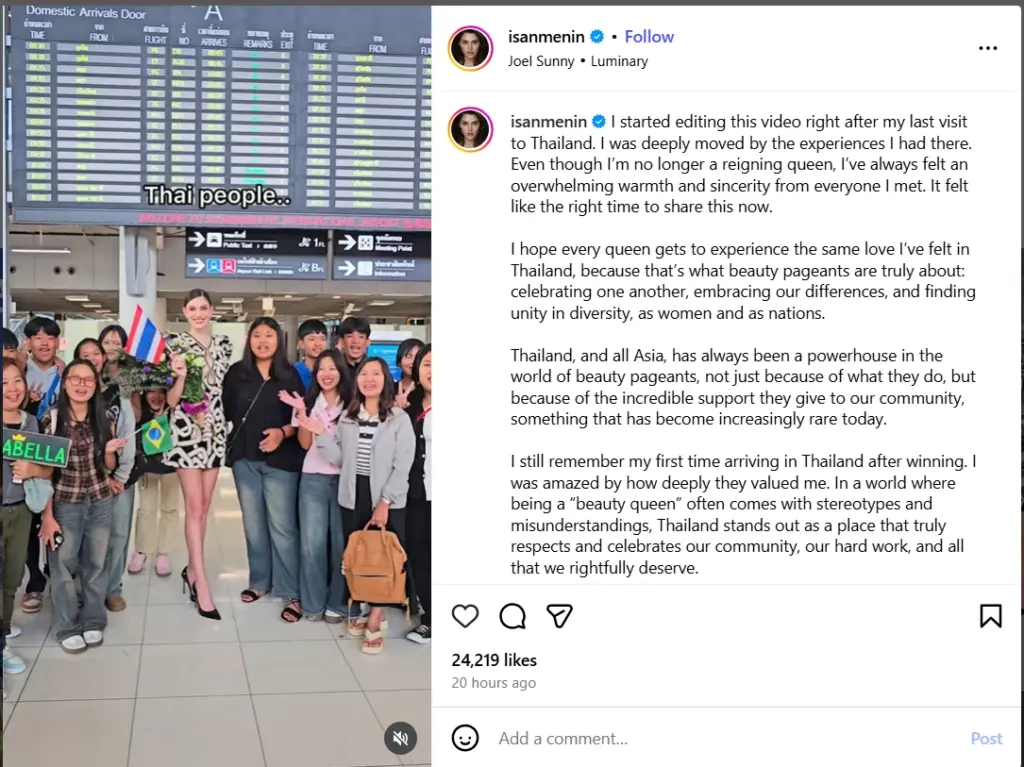Unmute the video using speaker icon
This screenshot has height=767, width=1024.
(x=400, y=738)
